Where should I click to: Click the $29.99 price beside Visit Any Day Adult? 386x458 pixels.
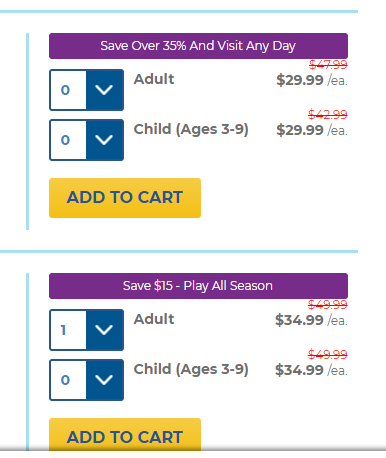pyautogui.click(x=300, y=80)
